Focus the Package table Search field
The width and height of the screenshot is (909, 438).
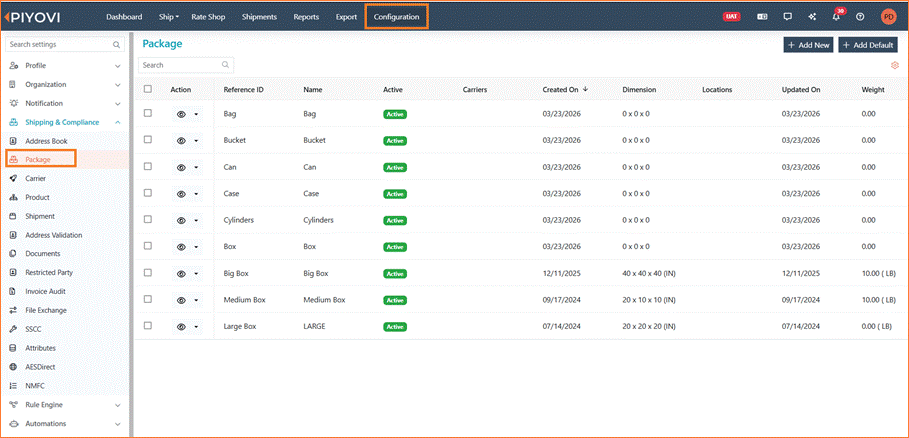coord(186,65)
